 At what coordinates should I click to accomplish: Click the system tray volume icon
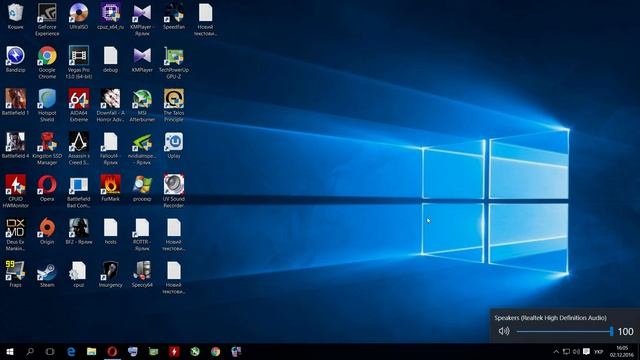coord(576,351)
